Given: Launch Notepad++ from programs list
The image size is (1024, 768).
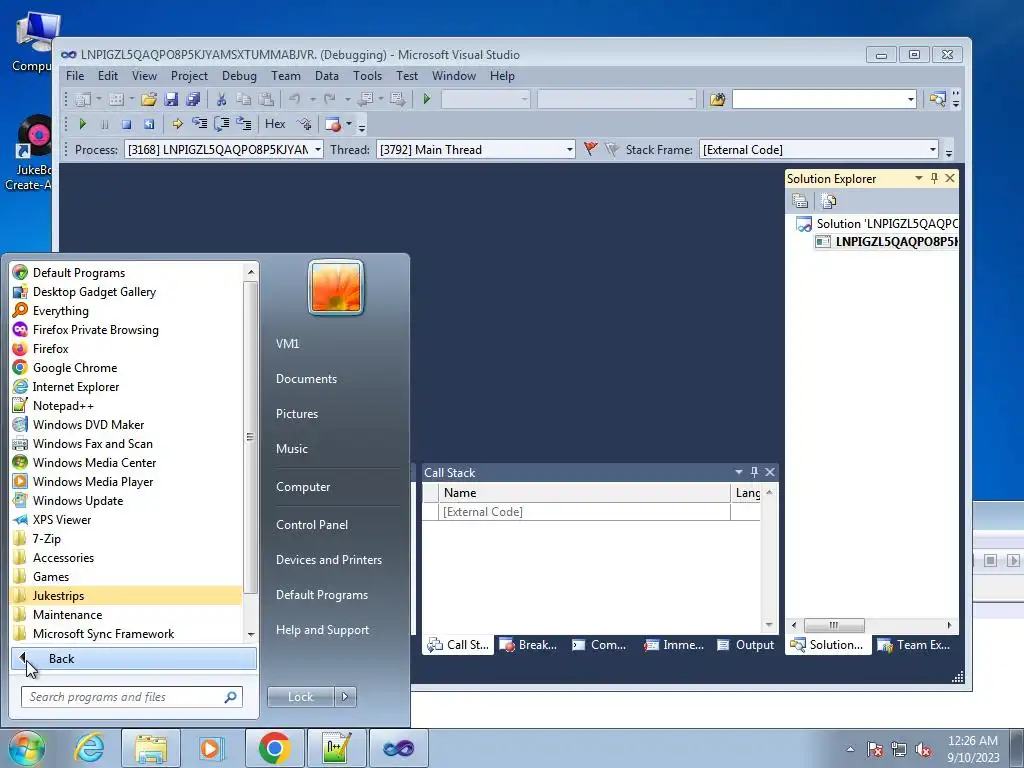Looking at the screenshot, I should pyautogui.click(x=127, y=406).
